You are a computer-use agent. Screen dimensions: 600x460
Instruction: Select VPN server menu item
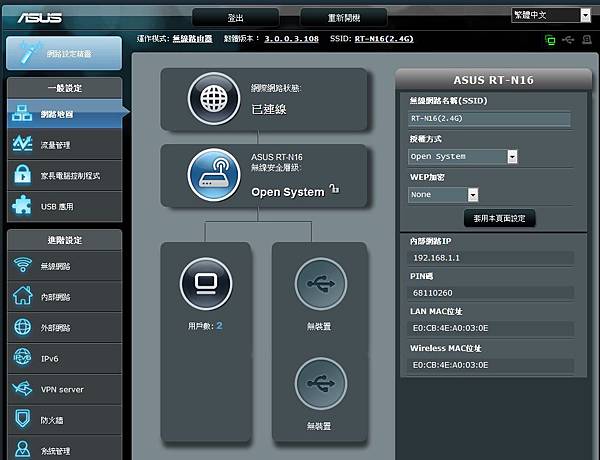tap(64, 389)
